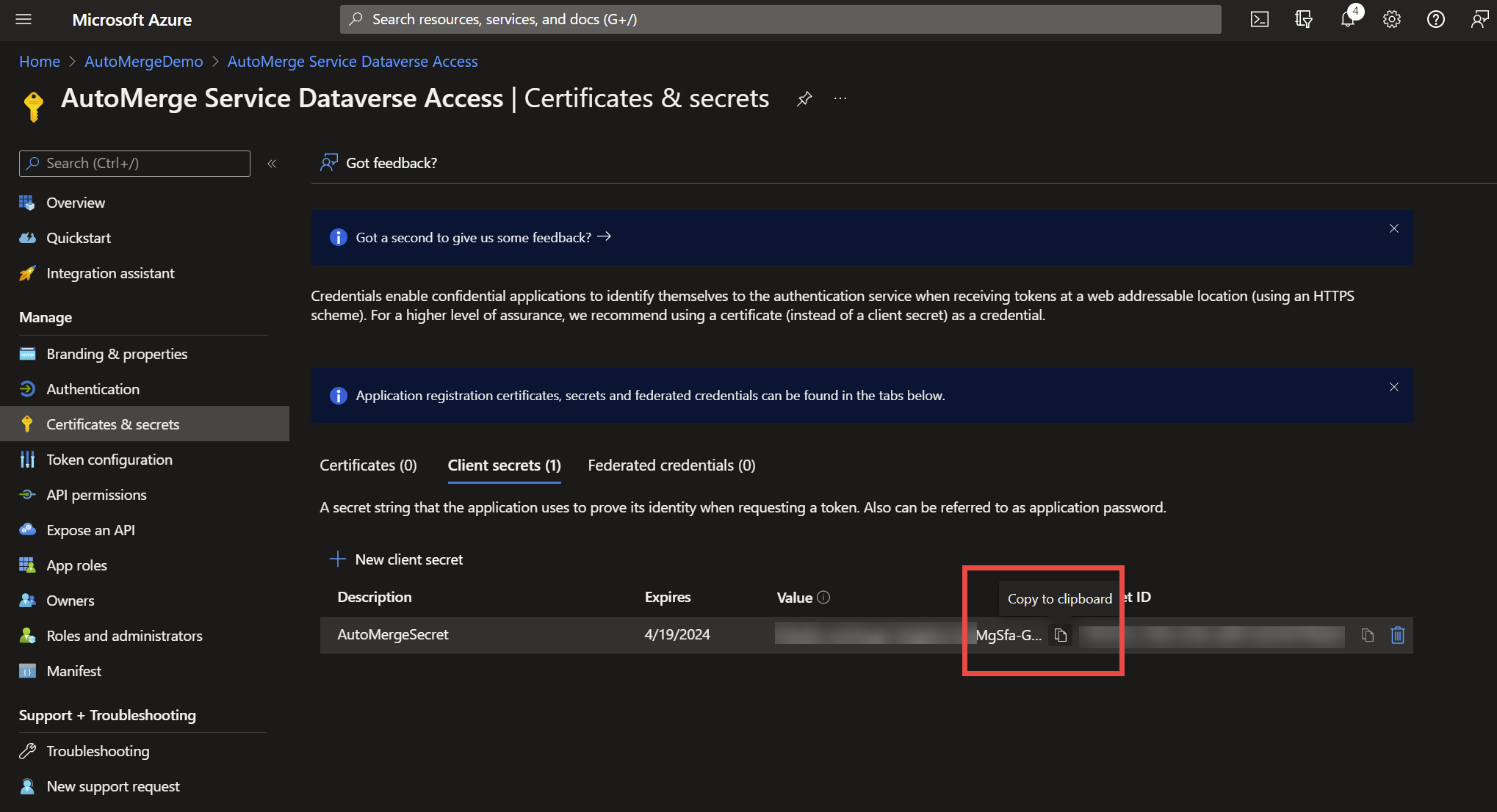Click the key icon beside the page title
Viewport: 1497px width, 812px height.
tap(33, 106)
